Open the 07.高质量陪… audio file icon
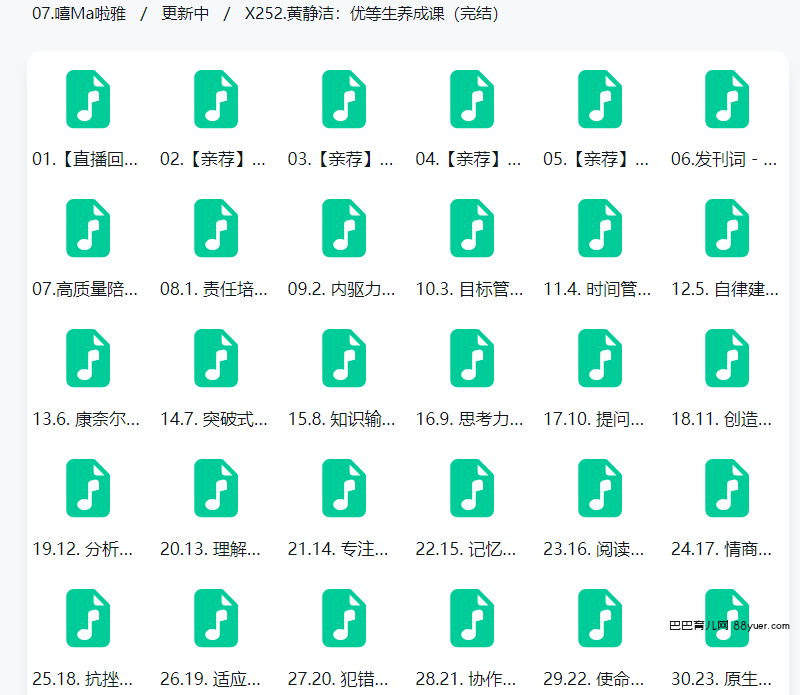Viewport: 800px width, 695px height. pos(88,228)
